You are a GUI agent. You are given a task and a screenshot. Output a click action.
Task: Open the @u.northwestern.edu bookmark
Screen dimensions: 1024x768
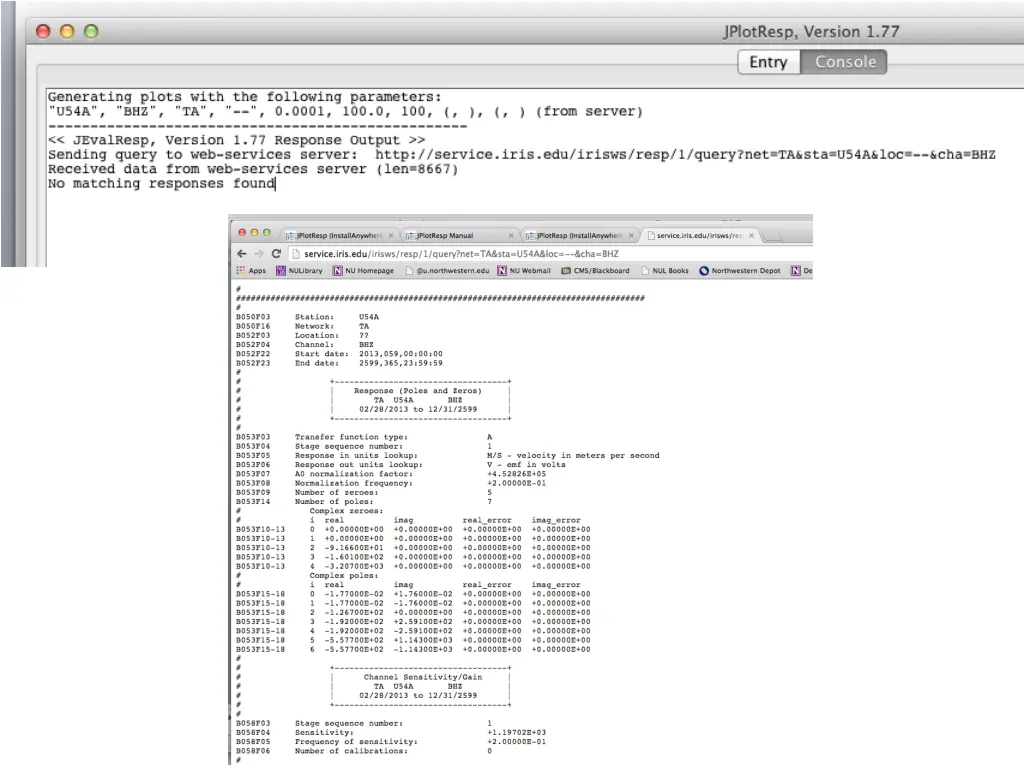(x=447, y=271)
